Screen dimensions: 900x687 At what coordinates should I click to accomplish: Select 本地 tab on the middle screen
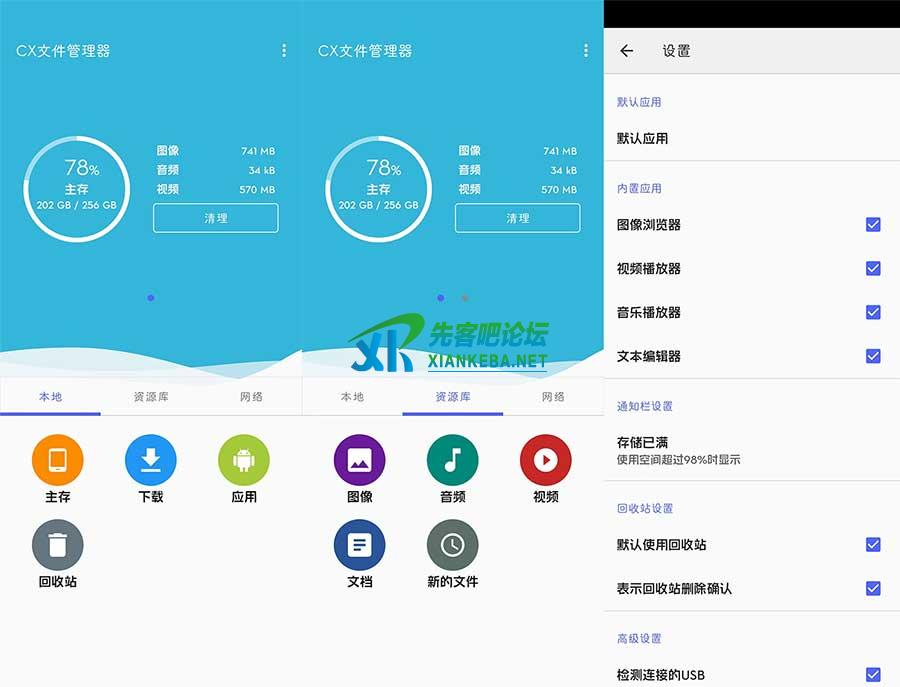(352, 397)
